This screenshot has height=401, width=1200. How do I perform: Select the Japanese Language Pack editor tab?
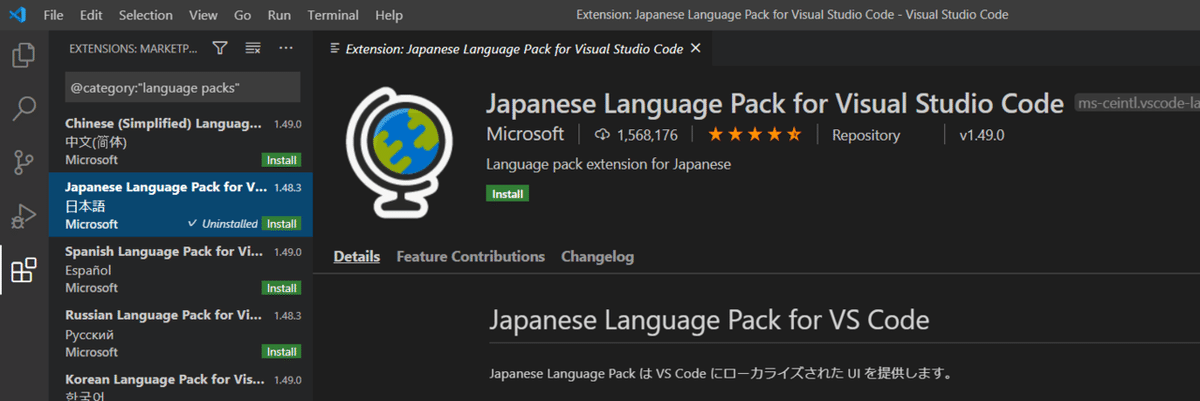tap(514, 48)
